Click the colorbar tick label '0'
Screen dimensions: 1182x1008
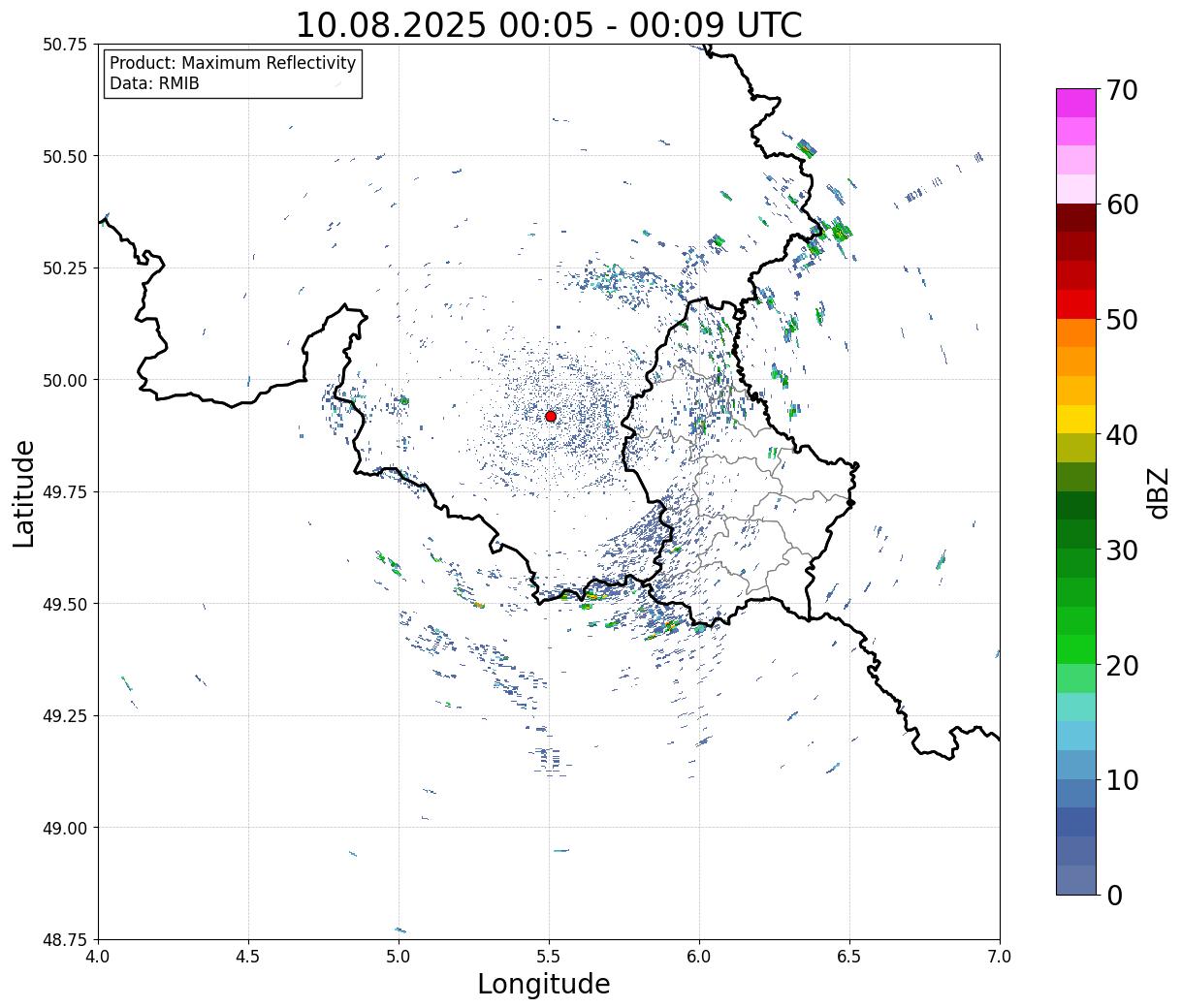pos(1114,896)
